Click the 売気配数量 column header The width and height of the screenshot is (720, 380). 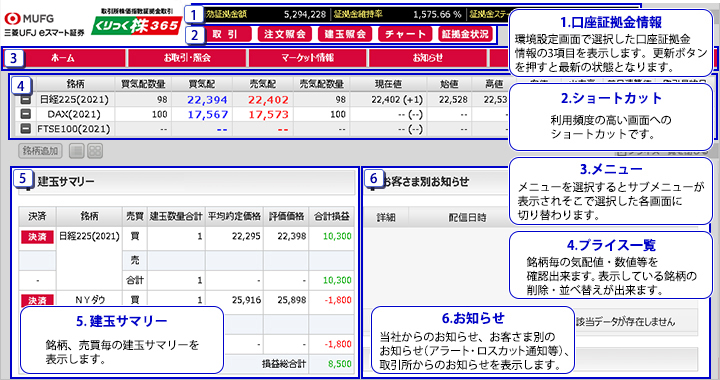pos(321,84)
